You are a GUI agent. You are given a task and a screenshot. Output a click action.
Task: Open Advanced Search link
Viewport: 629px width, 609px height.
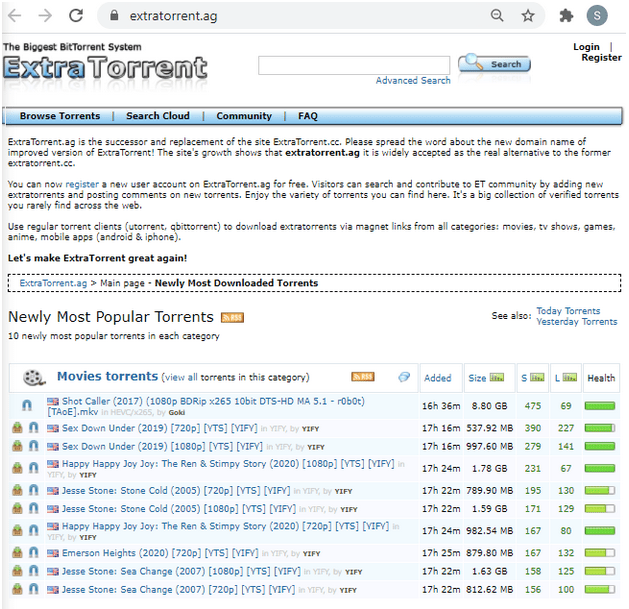click(x=413, y=81)
